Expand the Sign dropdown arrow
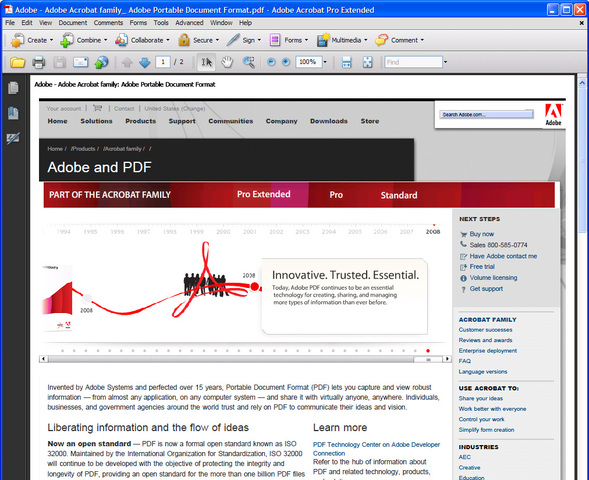 tap(259, 40)
